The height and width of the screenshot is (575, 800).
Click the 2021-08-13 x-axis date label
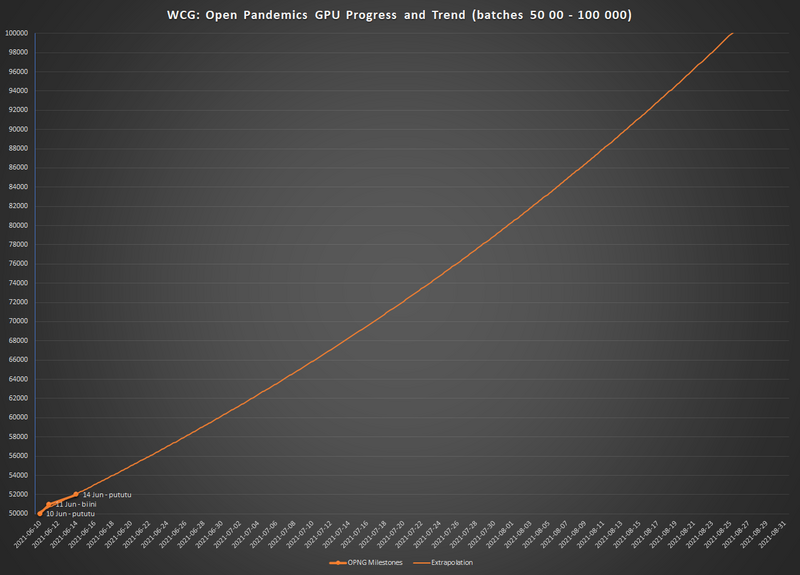609,534
